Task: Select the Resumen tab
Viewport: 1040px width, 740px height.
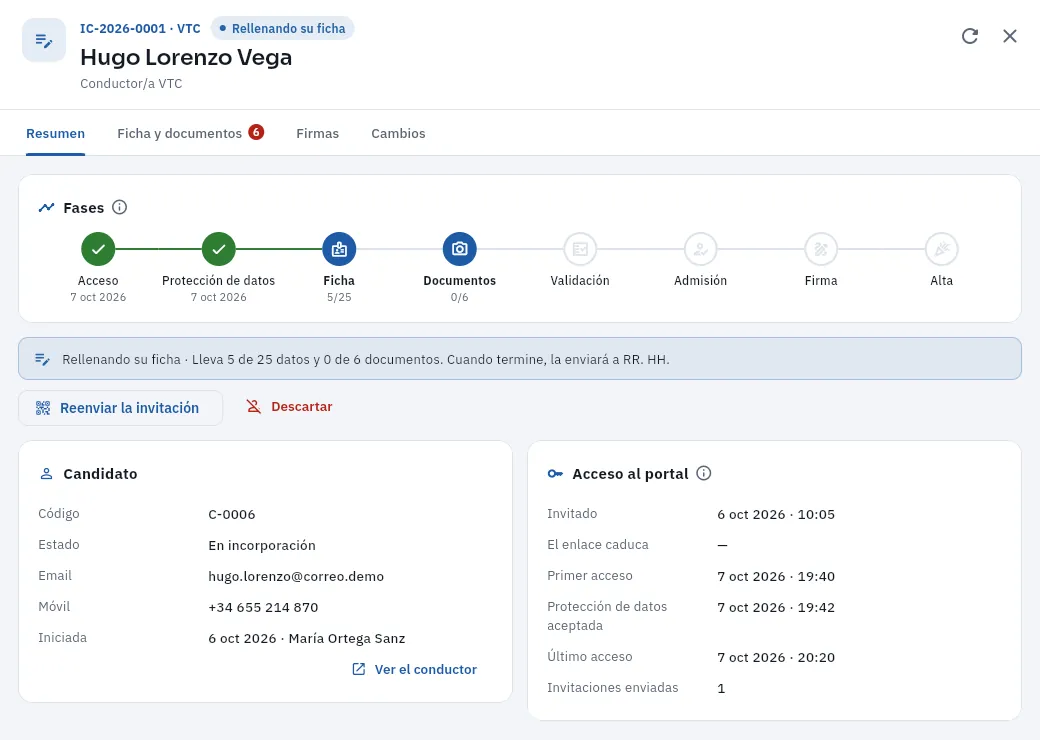Action: (x=56, y=133)
